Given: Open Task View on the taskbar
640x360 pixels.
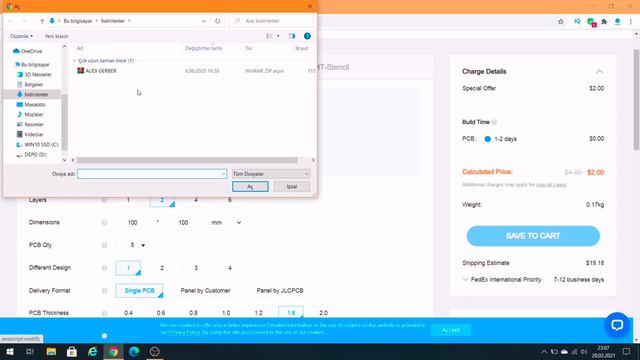Looking at the screenshot, I should click(30, 351).
